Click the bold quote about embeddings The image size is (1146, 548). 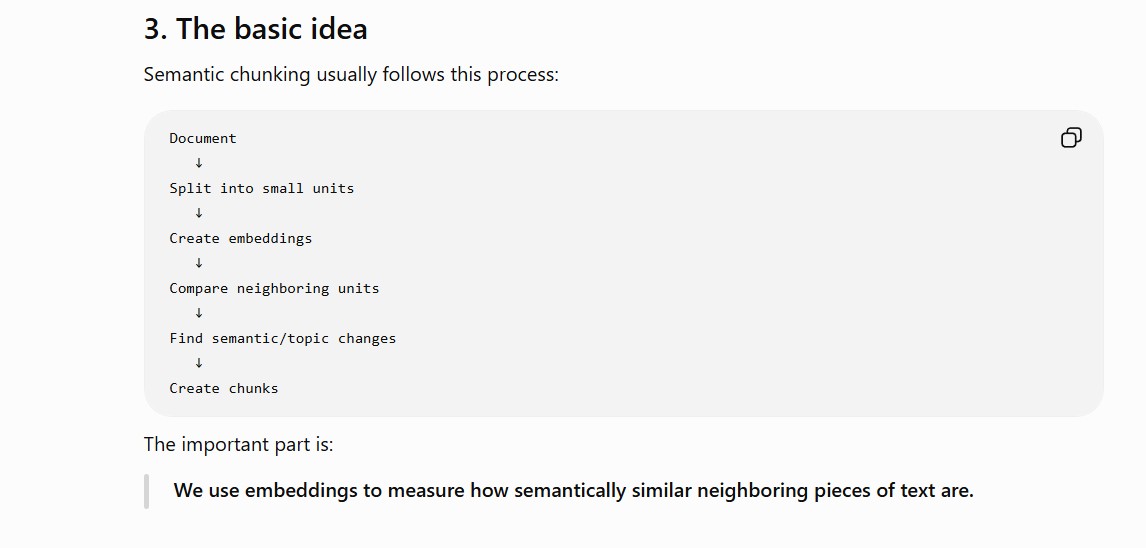(x=573, y=490)
